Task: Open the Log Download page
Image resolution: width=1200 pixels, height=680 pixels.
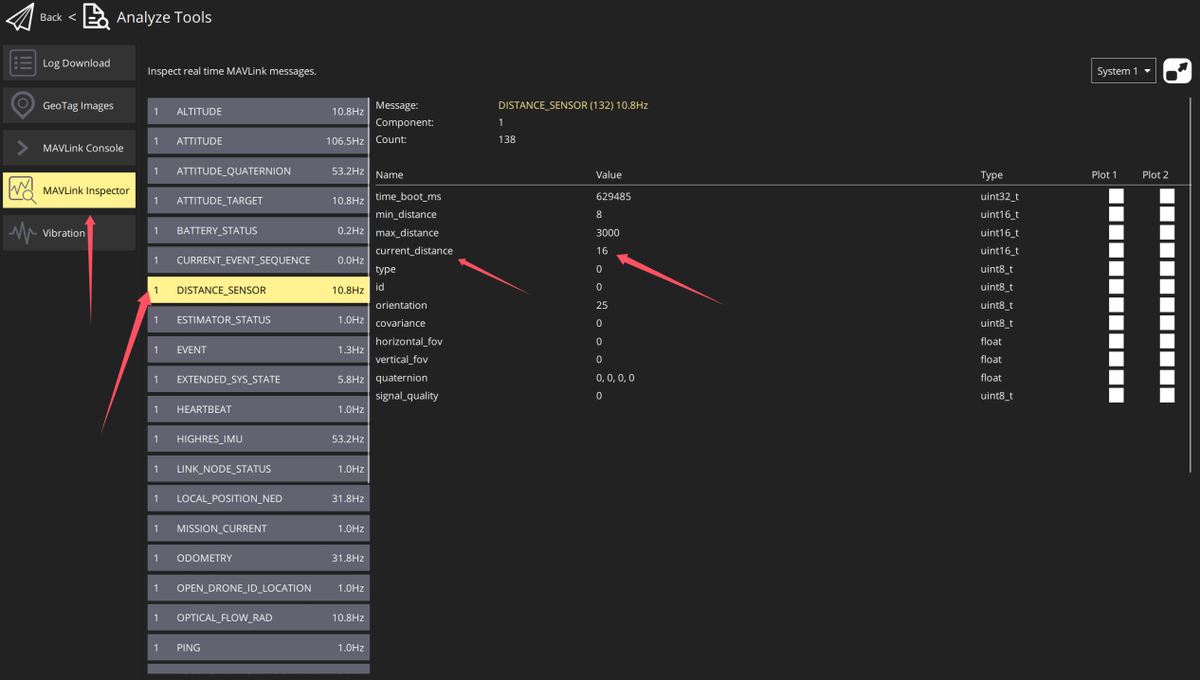Action: pos(69,63)
